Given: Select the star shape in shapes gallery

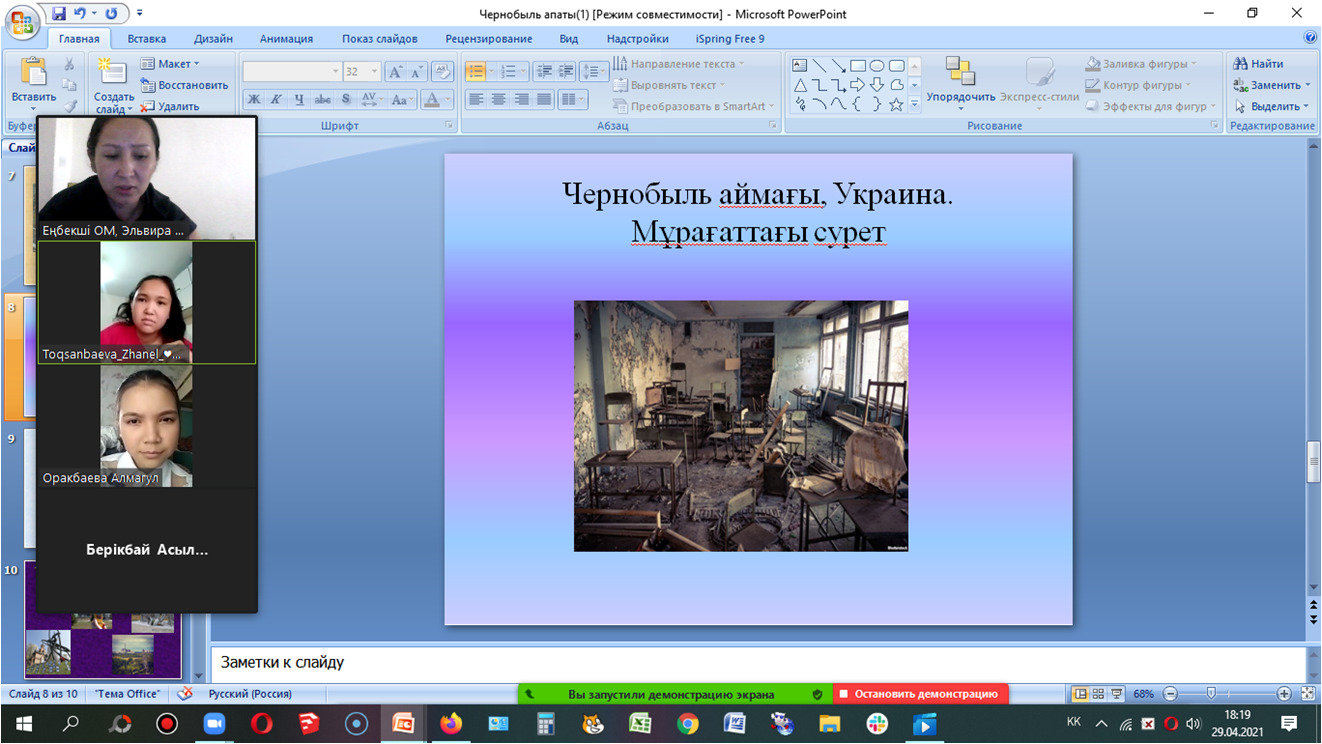Looking at the screenshot, I should click(x=896, y=104).
